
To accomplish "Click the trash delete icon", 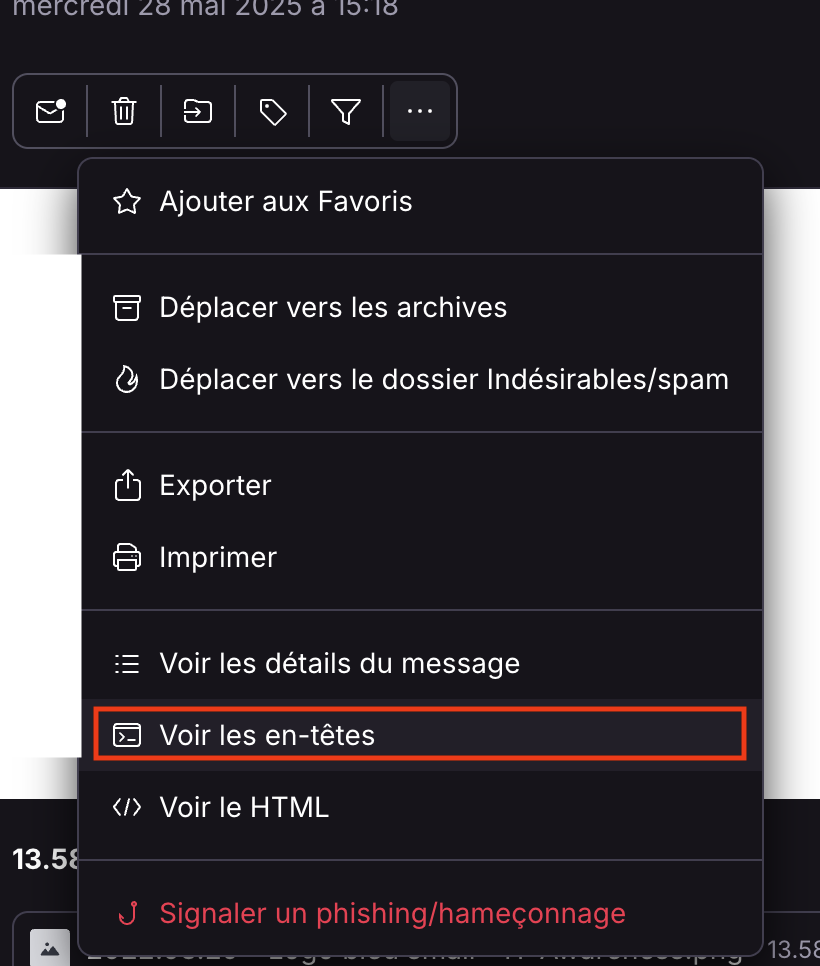I will [124, 111].
